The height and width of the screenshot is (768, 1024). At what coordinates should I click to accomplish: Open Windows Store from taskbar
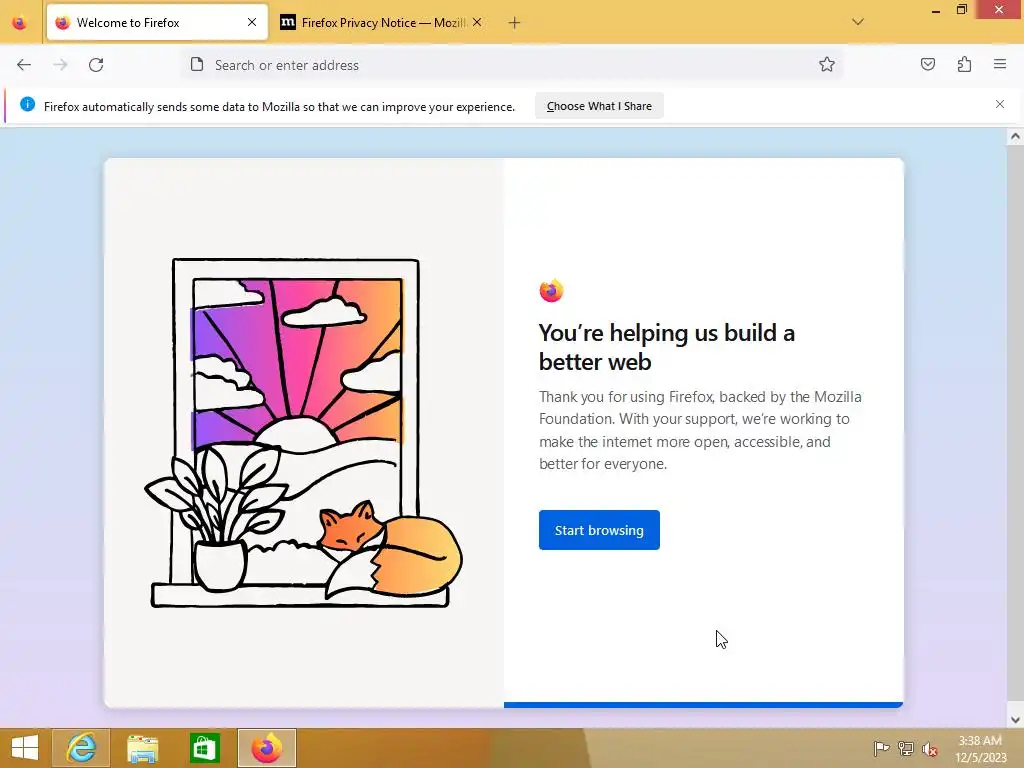pos(204,748)
